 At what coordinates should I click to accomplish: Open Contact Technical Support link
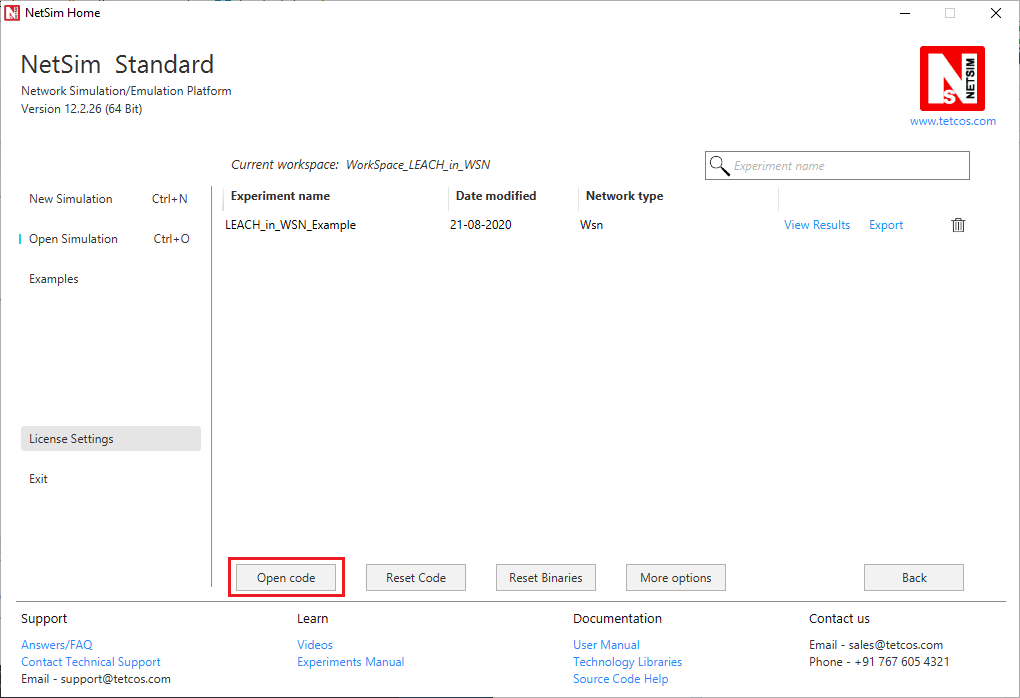90,662
